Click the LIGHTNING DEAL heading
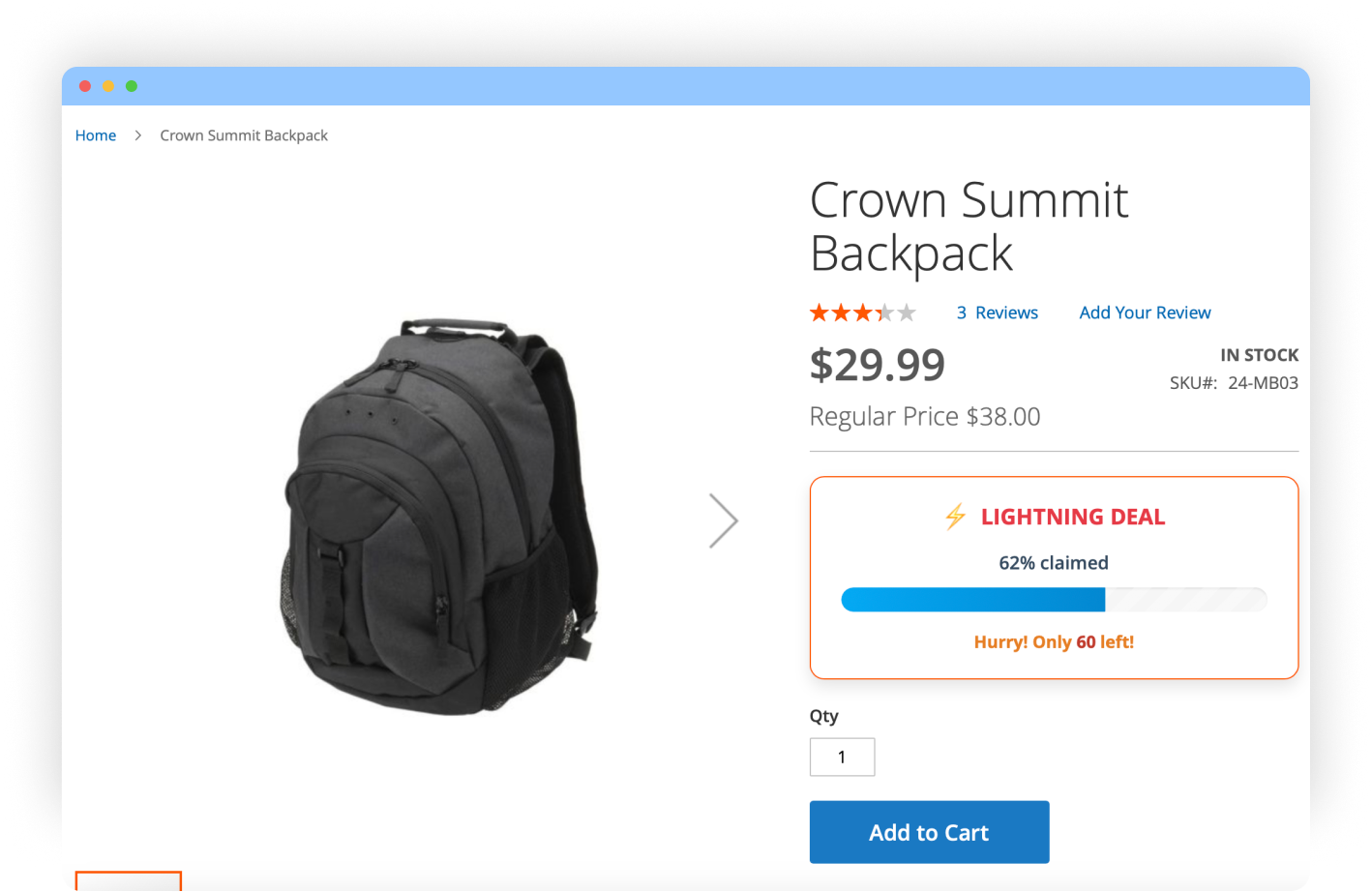Image resolution: width=1372 pixels, height=892 pixels. pyautogui.click(x=1072, y=517)
